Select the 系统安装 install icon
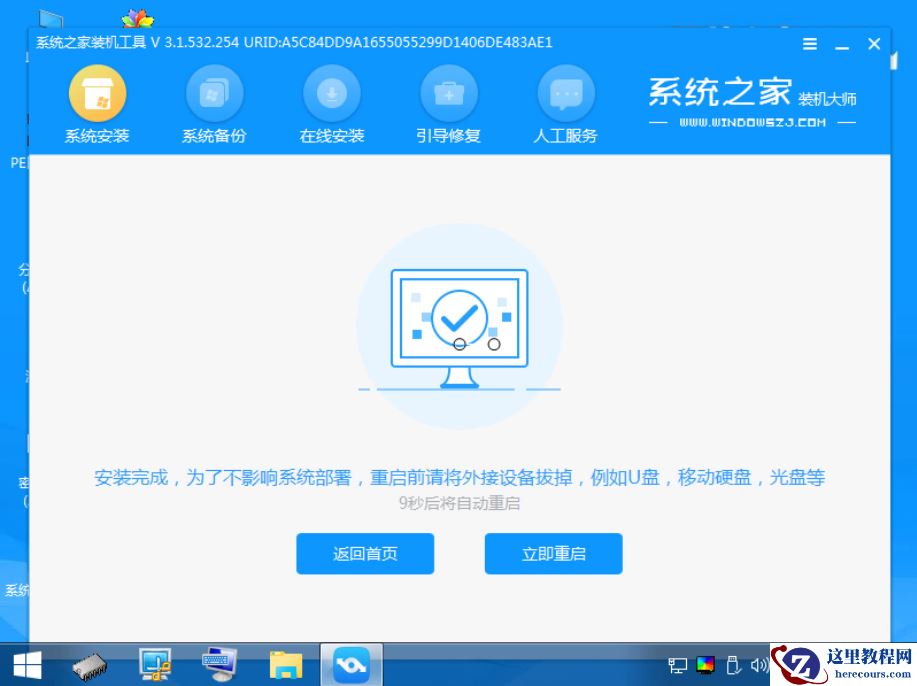Viewport: 917px width, 686px height. 96,95
